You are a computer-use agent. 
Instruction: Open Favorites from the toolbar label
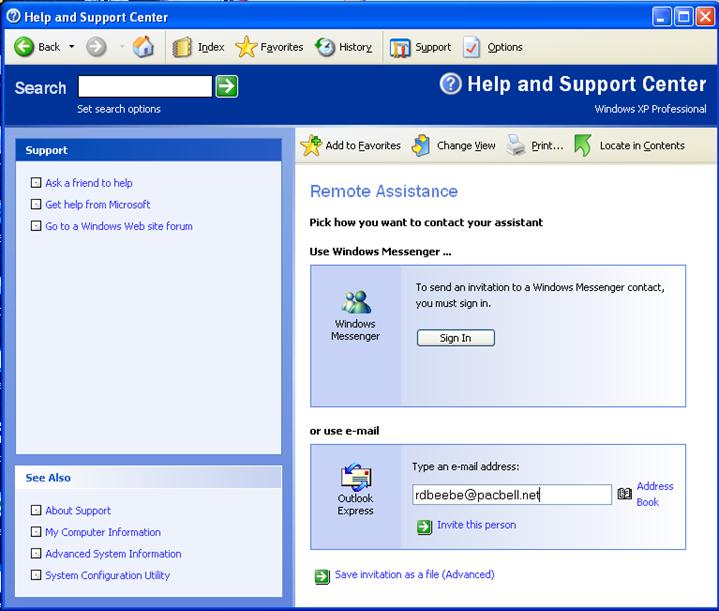click(282, 47)
